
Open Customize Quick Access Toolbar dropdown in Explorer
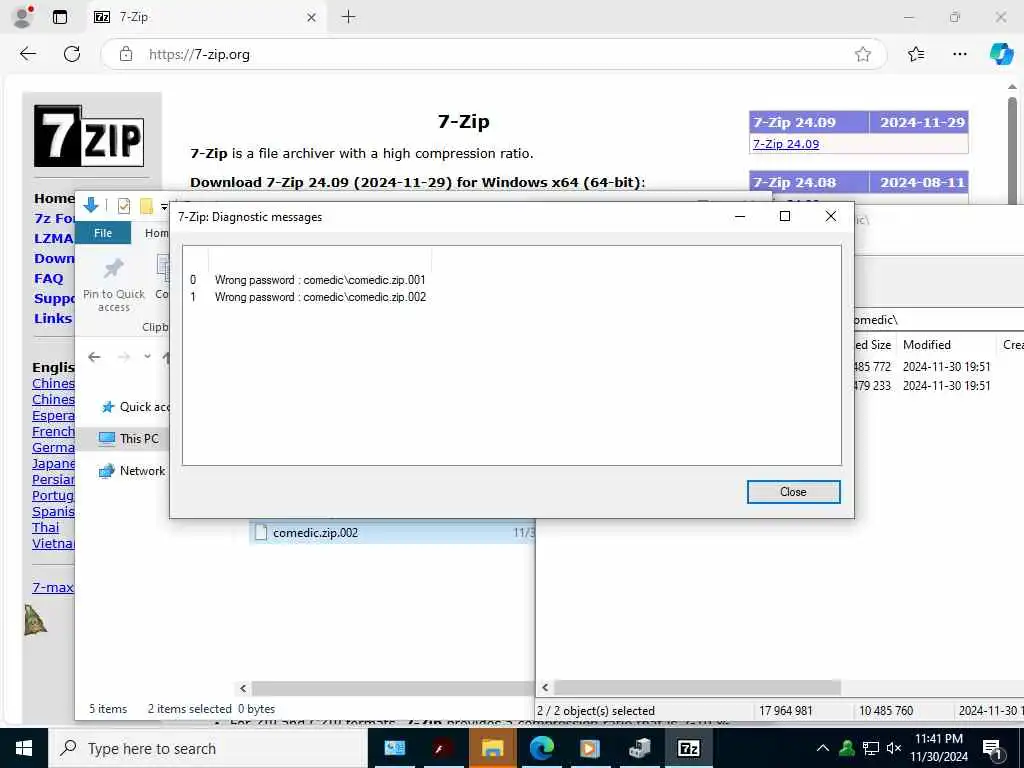[x=164, y=206]
